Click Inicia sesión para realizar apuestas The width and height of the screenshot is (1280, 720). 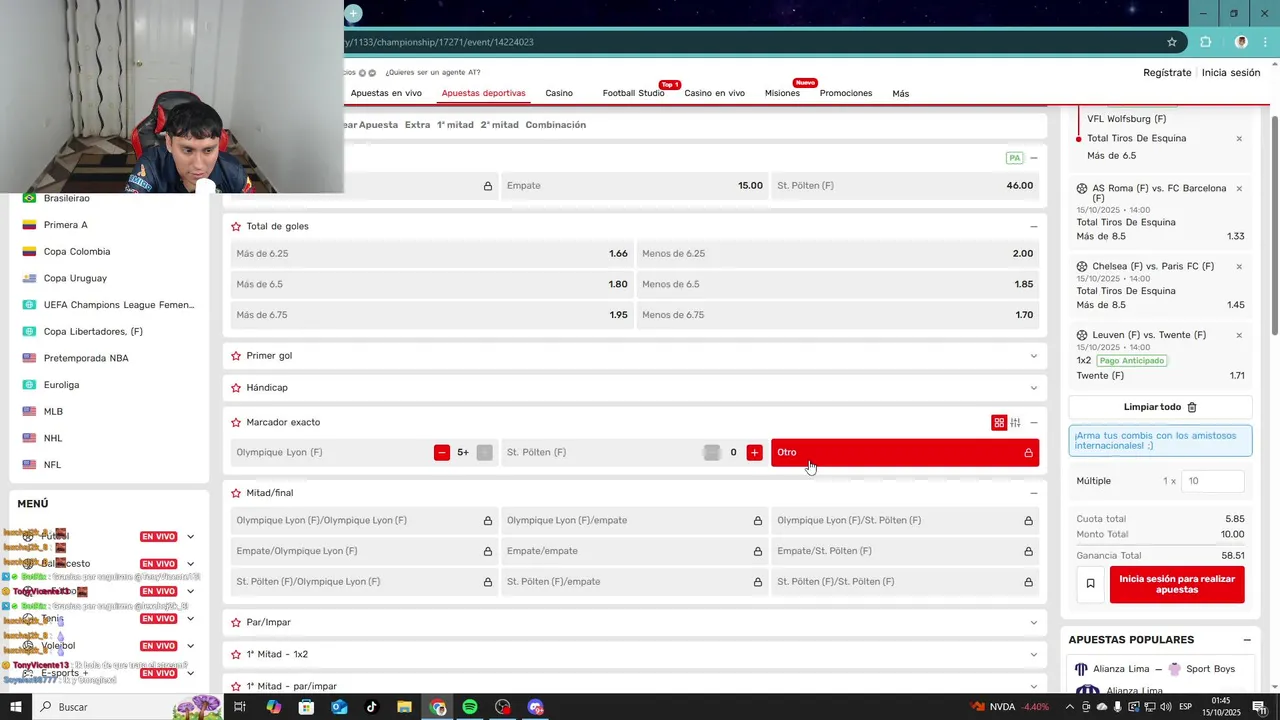(x=1177, y=584)
